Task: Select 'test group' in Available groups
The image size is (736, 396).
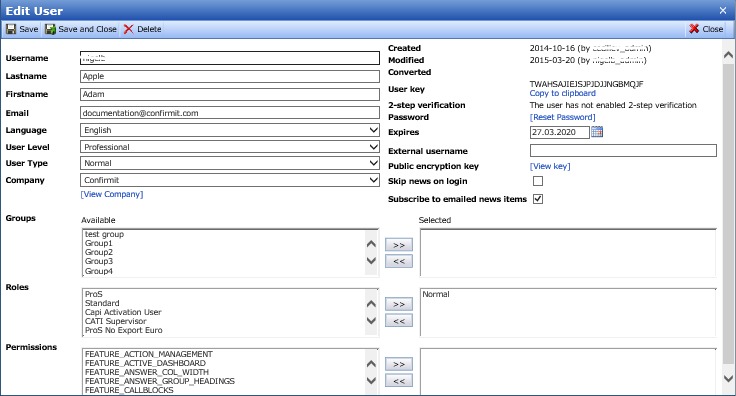Action: pyautogui.click(x=104, y=234)
